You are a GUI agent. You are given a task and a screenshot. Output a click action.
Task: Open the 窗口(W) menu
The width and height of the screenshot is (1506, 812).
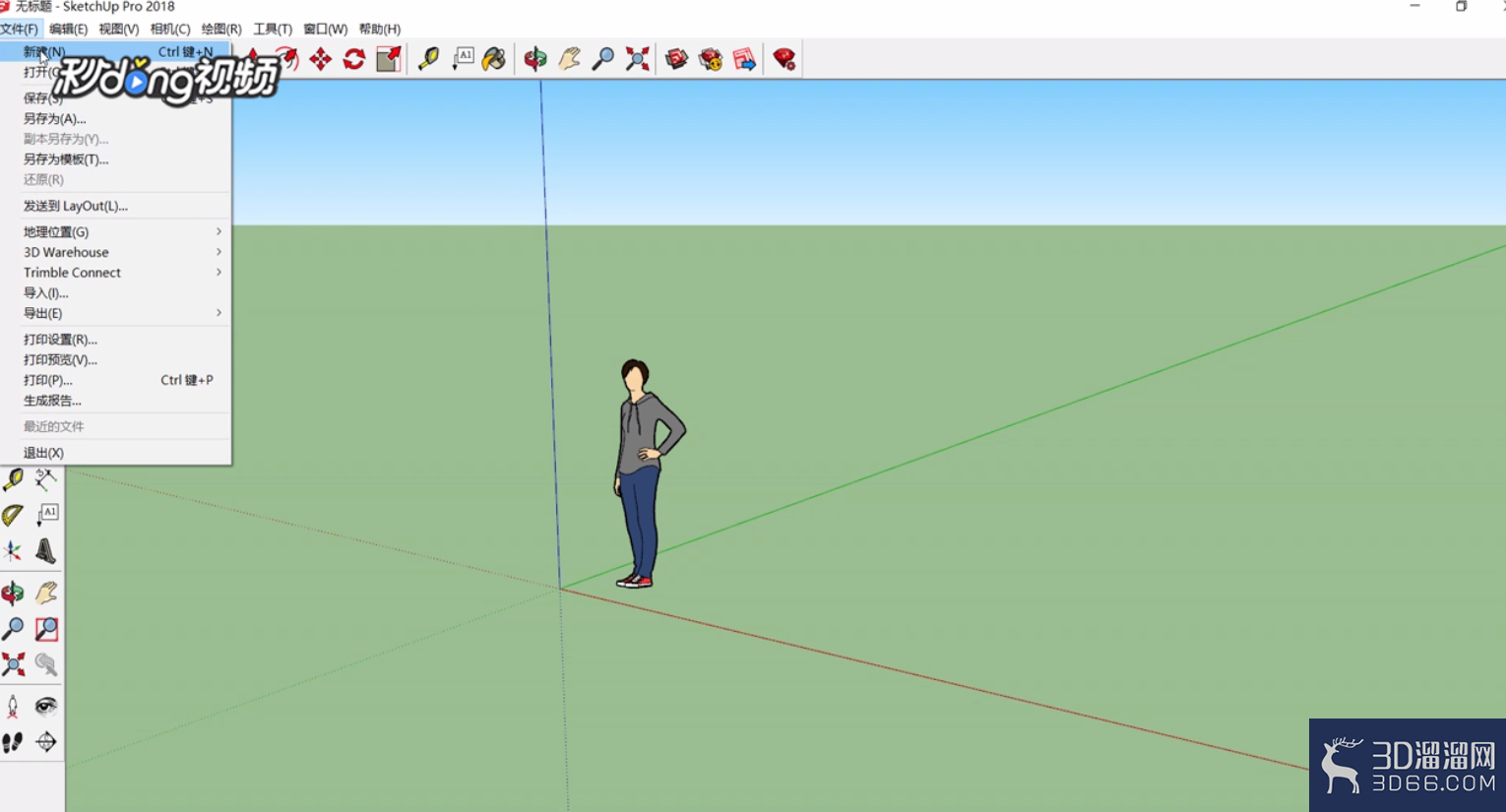[325, 30]
